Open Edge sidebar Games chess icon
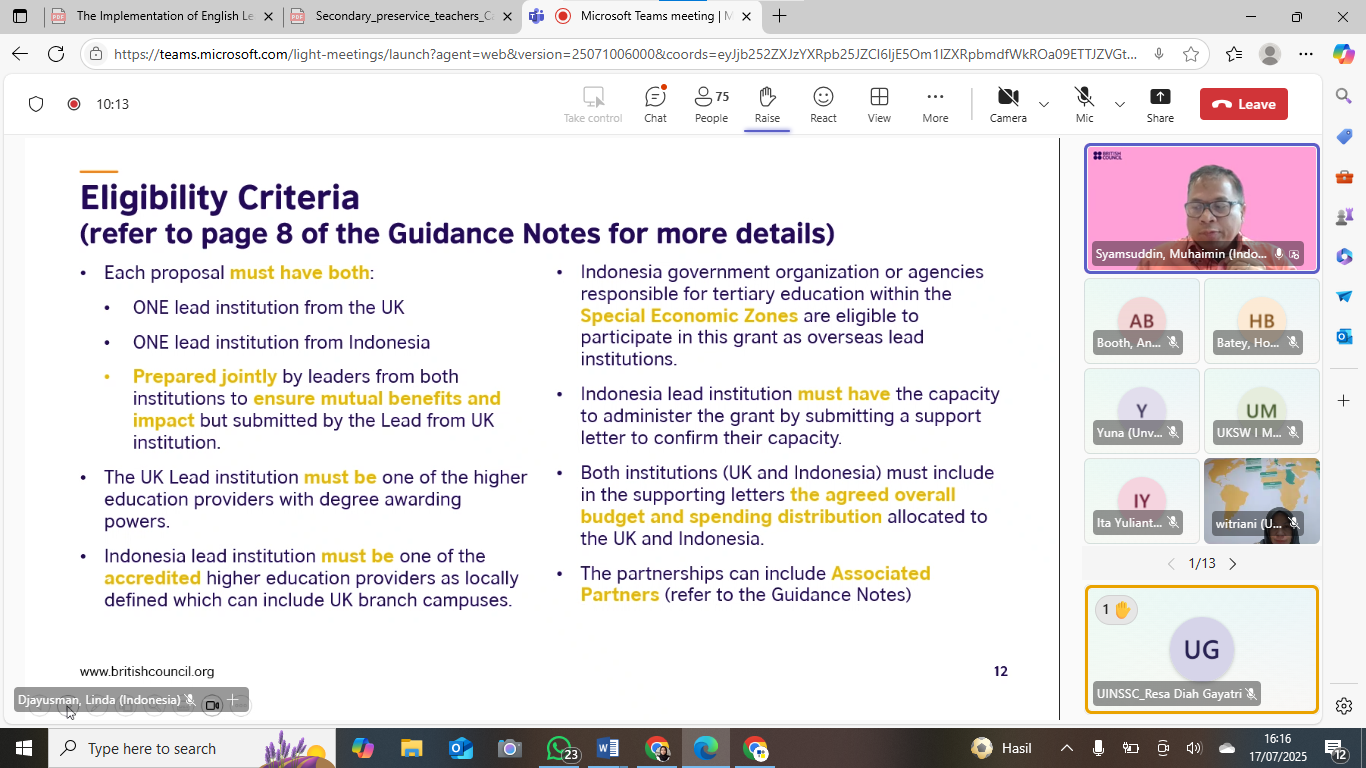The width and height of the screenshot is (1366, 768). pyautogui.click(x=1343, y=216)
